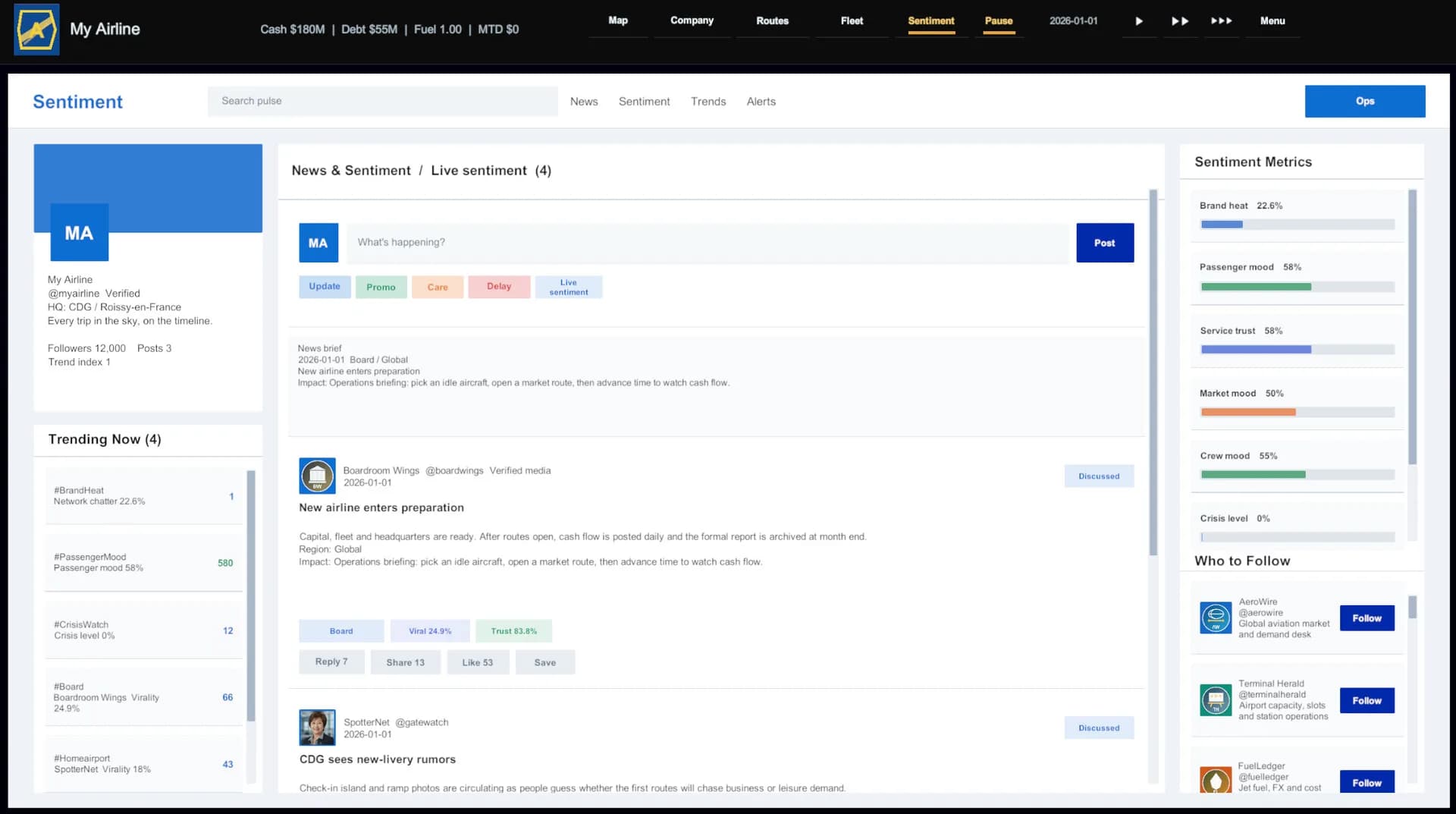Select the Sentiment top navigation tab
The height and width of the screenshot is (814, 1456).
[x=931, y=21]
